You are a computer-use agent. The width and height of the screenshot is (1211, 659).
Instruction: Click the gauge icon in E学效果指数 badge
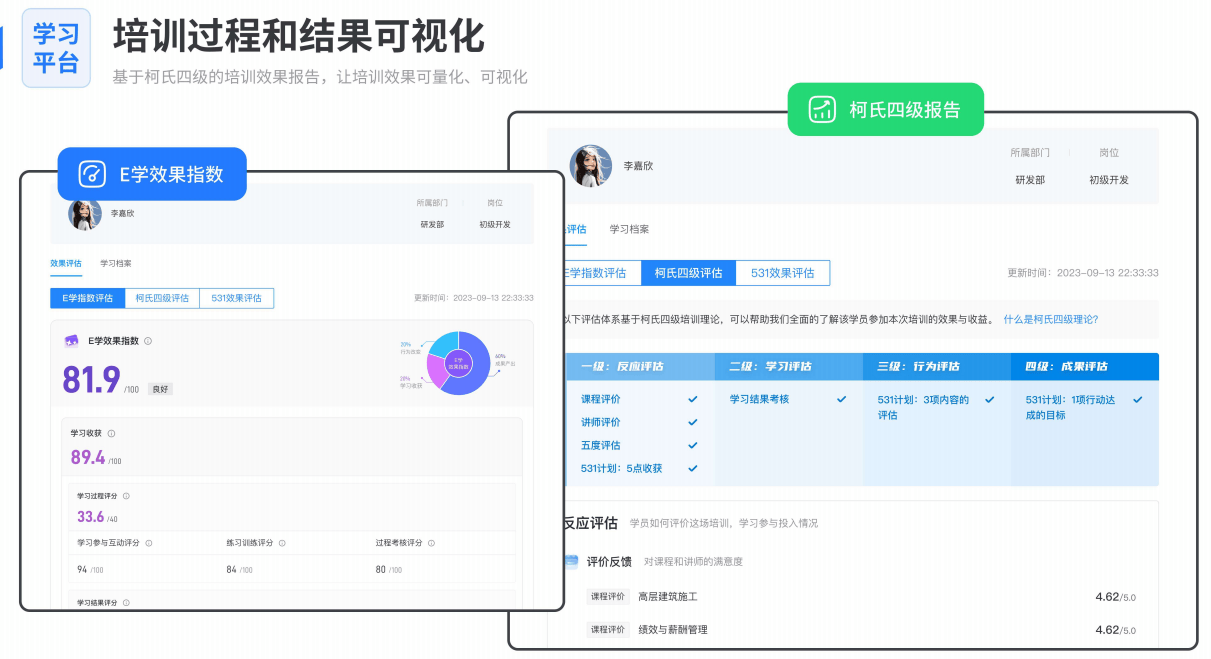click(x=92, y=174)
